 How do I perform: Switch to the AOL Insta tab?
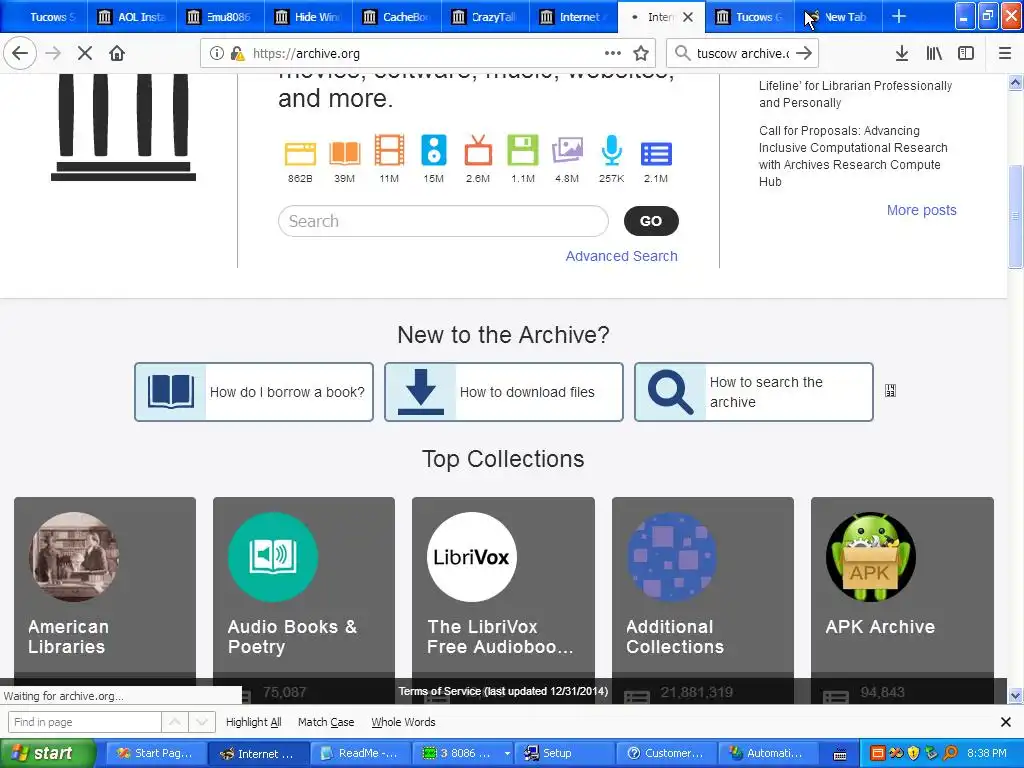[x=134, y=17]
